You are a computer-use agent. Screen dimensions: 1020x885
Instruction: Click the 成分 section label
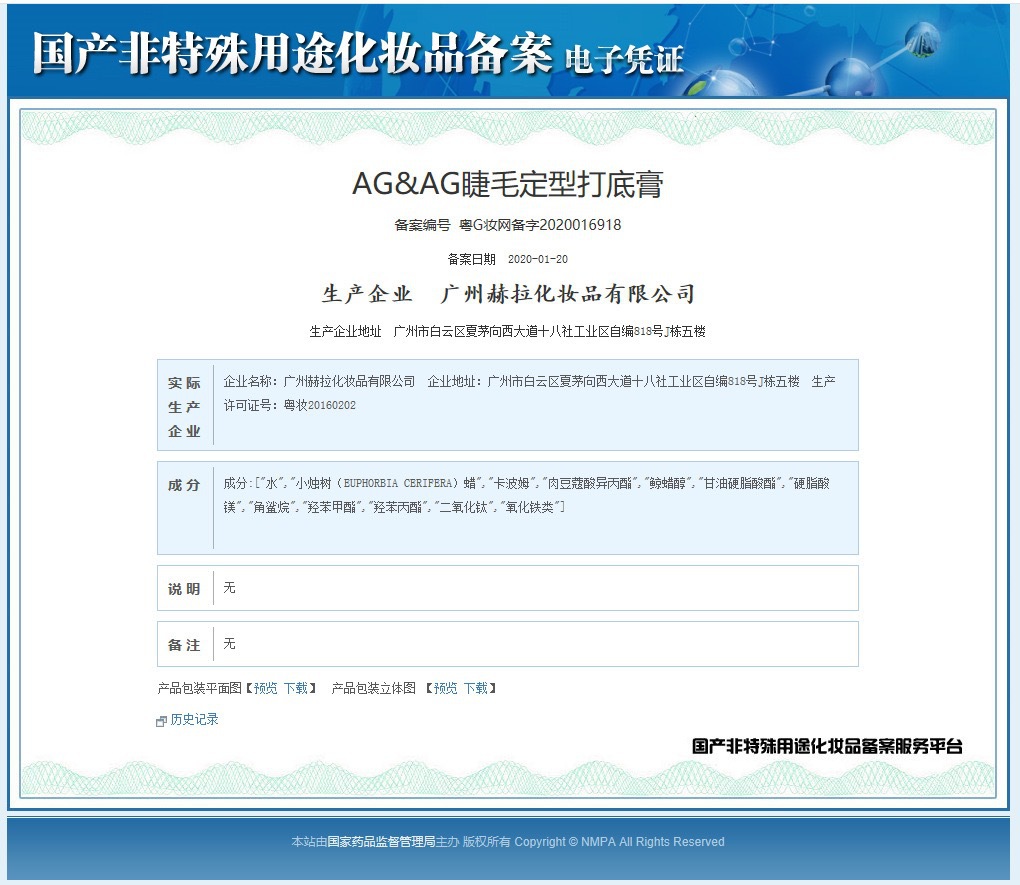tap(184, 485)
